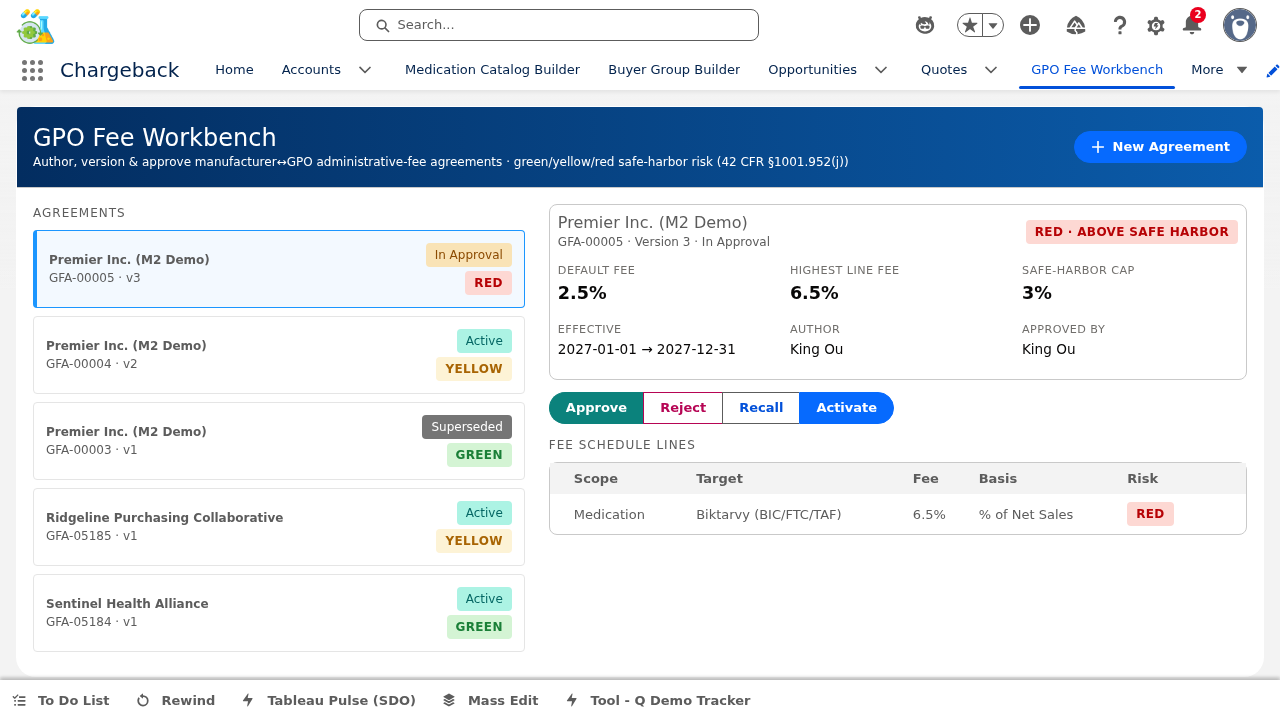Open Tool - Q Demo Tracker utility item

point(658,700)
